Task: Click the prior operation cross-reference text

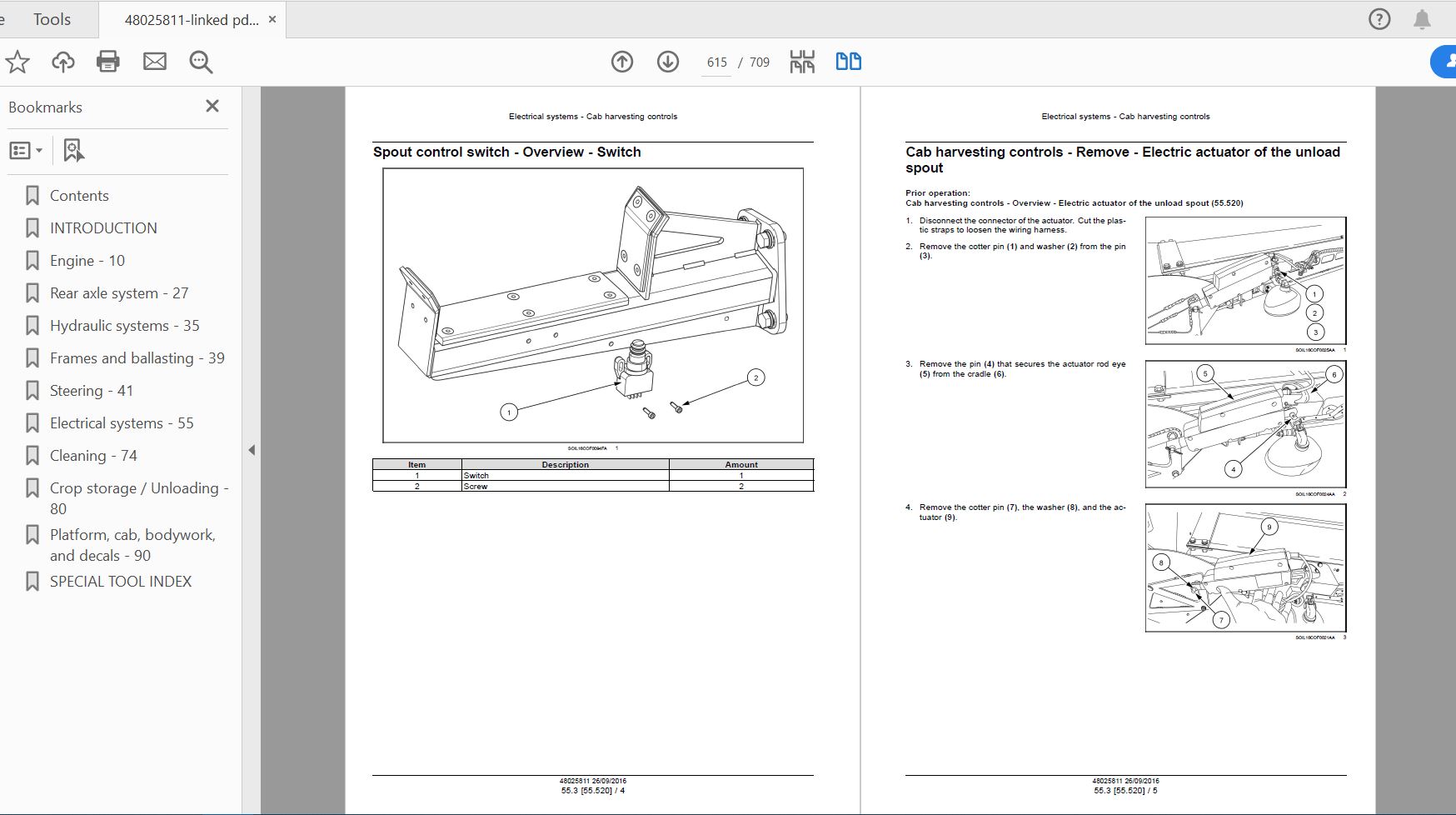Action: [x=1075, y=203]
